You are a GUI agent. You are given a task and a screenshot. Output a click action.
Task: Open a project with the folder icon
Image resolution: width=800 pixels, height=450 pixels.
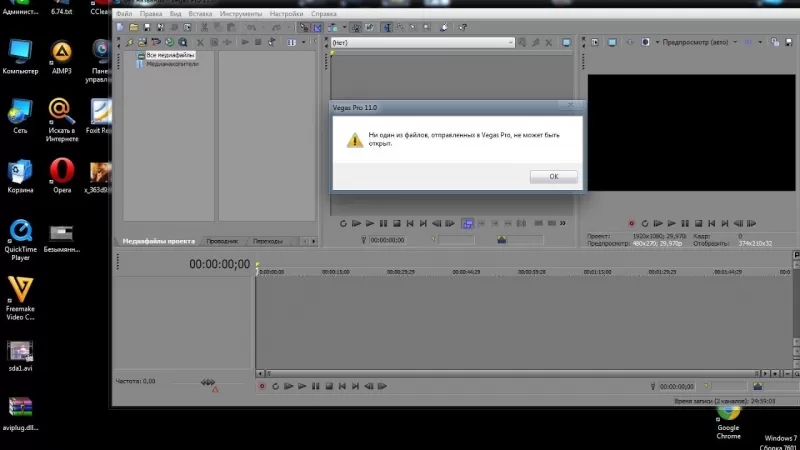[134, 27]
